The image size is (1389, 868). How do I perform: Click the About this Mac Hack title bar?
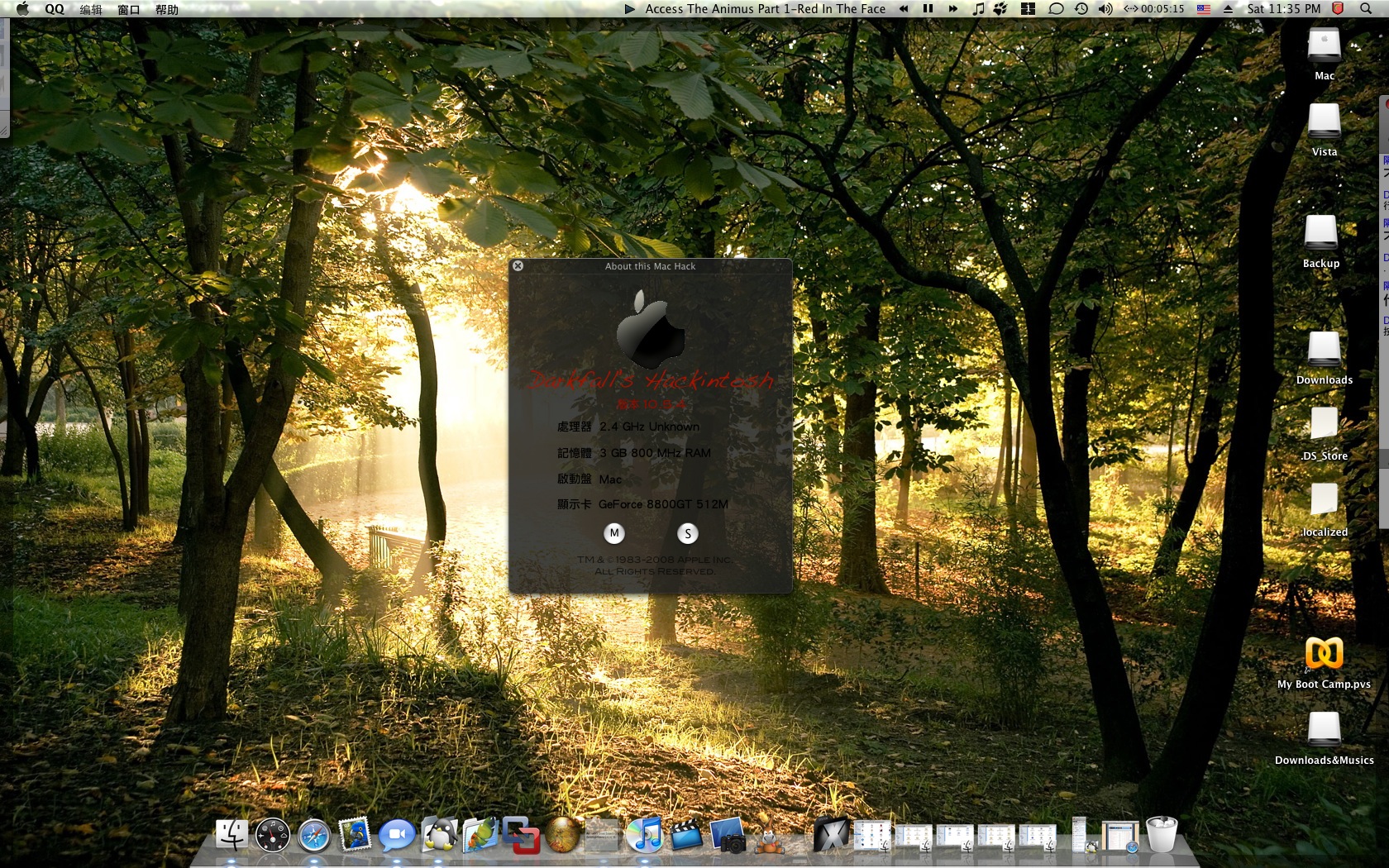coord(650,266)
